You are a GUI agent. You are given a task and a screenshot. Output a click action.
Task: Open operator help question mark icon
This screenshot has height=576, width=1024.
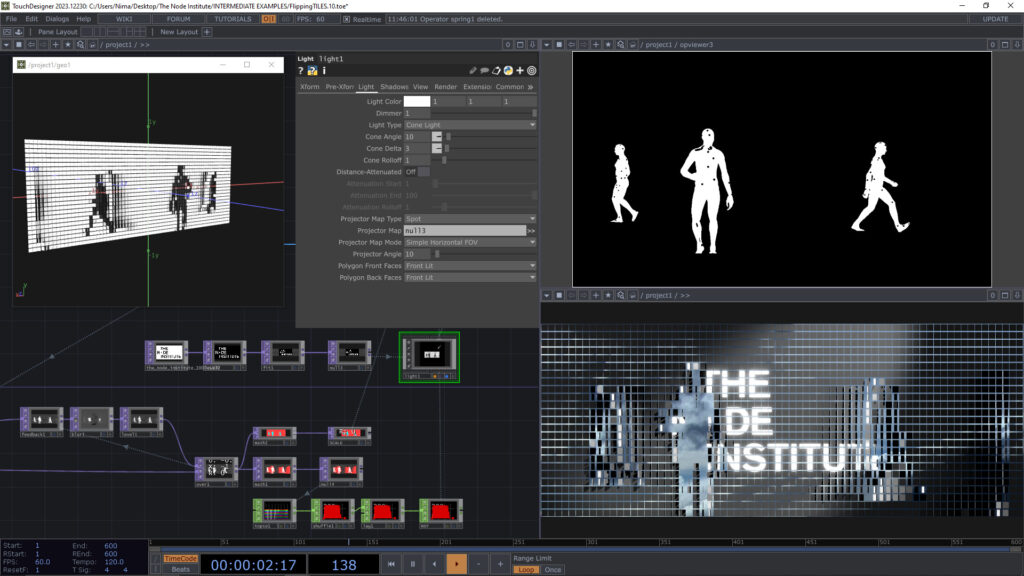301,71
